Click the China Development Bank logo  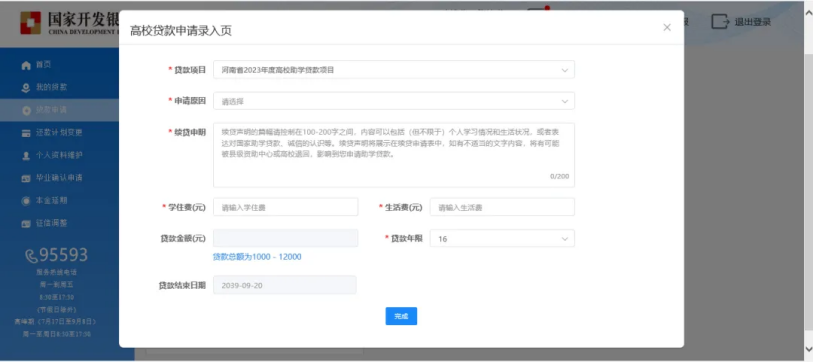[x=31, y=23]
